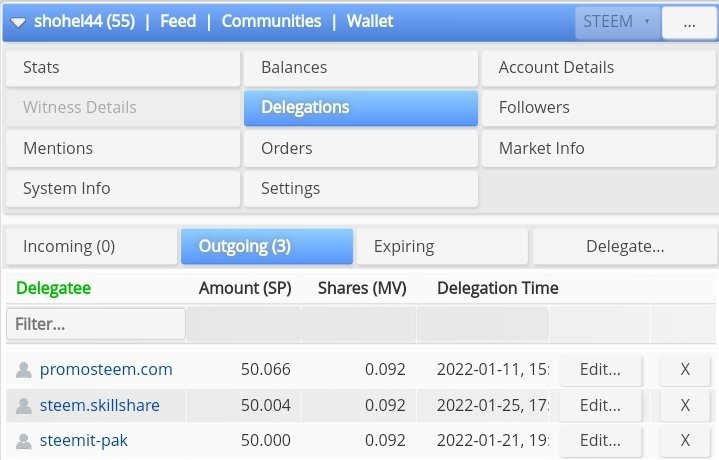Show Outgoing (3) delegations
Screen dimensions: 719x460
click(267, 246)
